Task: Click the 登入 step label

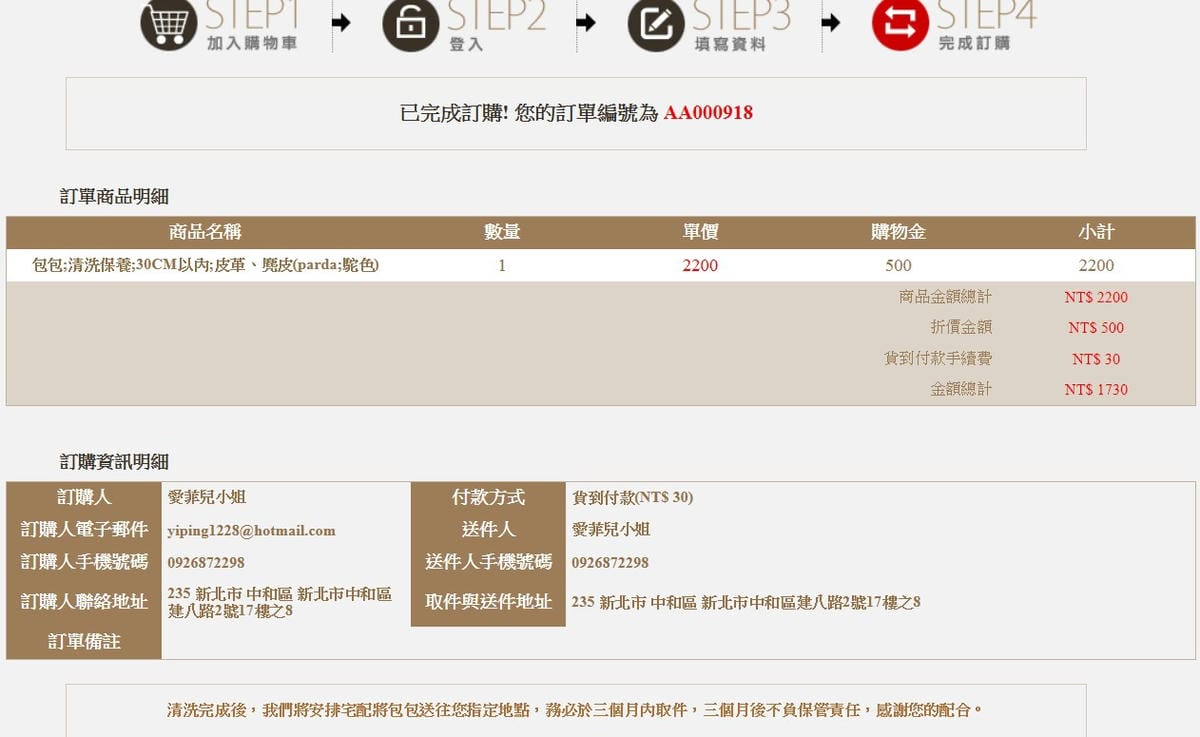Action: 467,44
